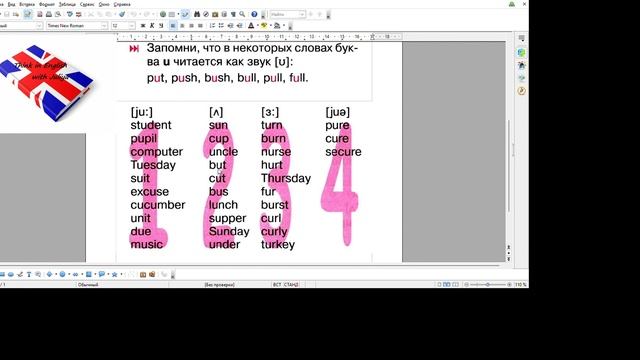
Task: Toggle Edit File mode icon
Action: click(x=28, y=14)
